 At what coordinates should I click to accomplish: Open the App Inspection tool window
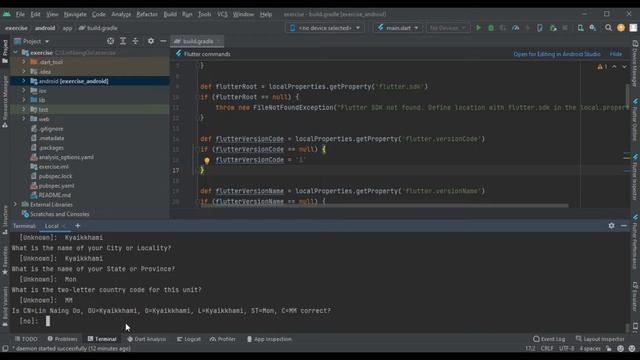[x=269, y=339]
